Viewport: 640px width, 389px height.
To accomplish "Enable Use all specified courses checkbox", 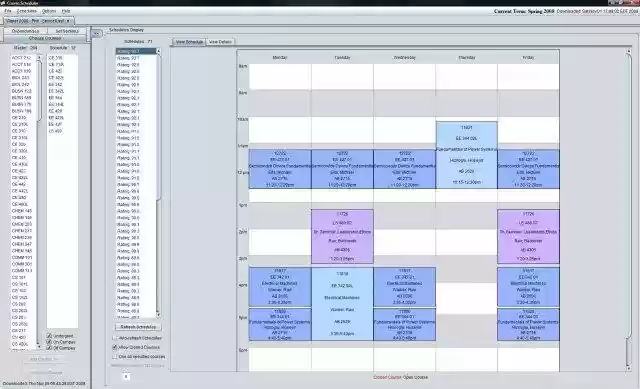I will [115, 356].
